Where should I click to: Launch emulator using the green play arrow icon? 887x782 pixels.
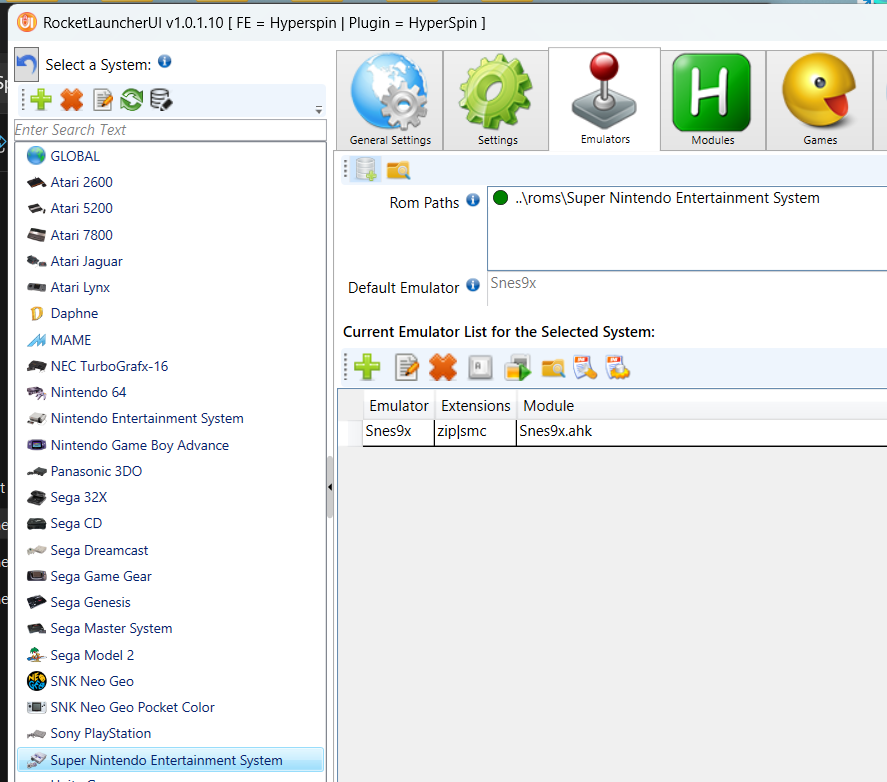tap(518, 367)
